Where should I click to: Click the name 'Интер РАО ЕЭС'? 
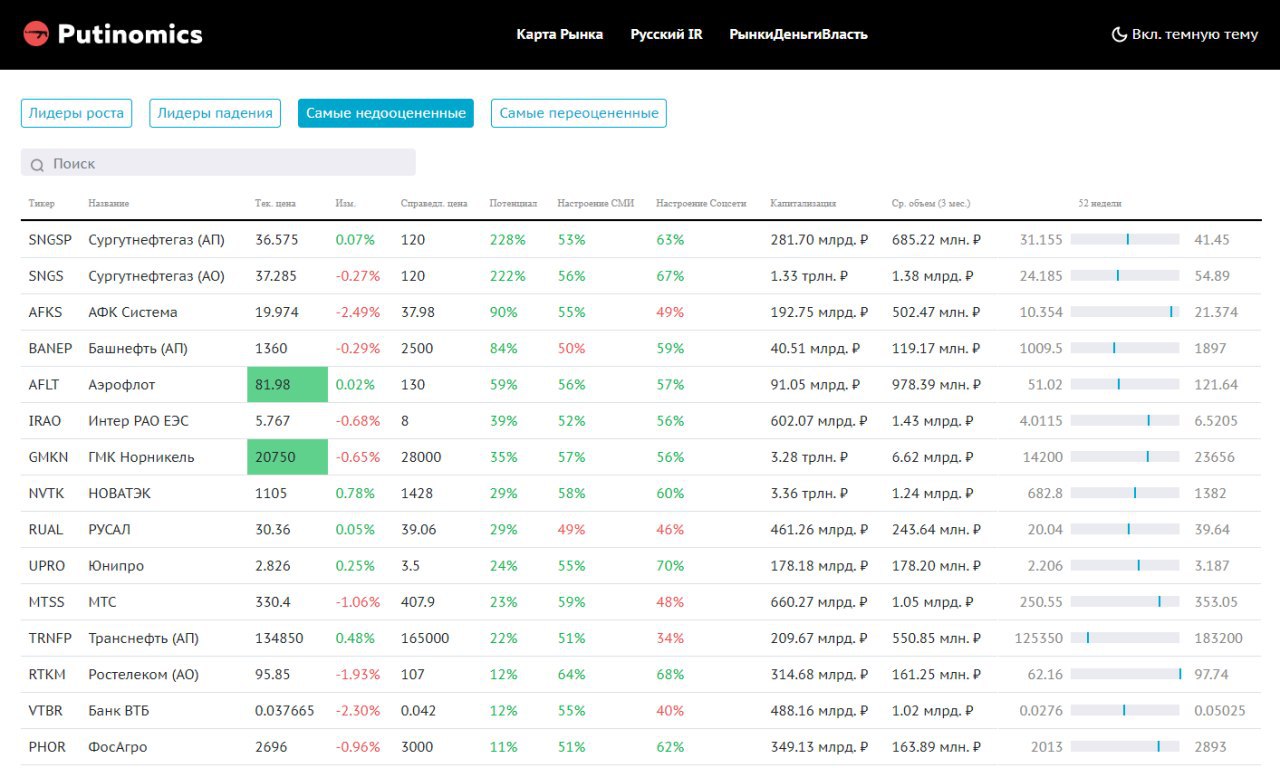(x=138, y=421)
